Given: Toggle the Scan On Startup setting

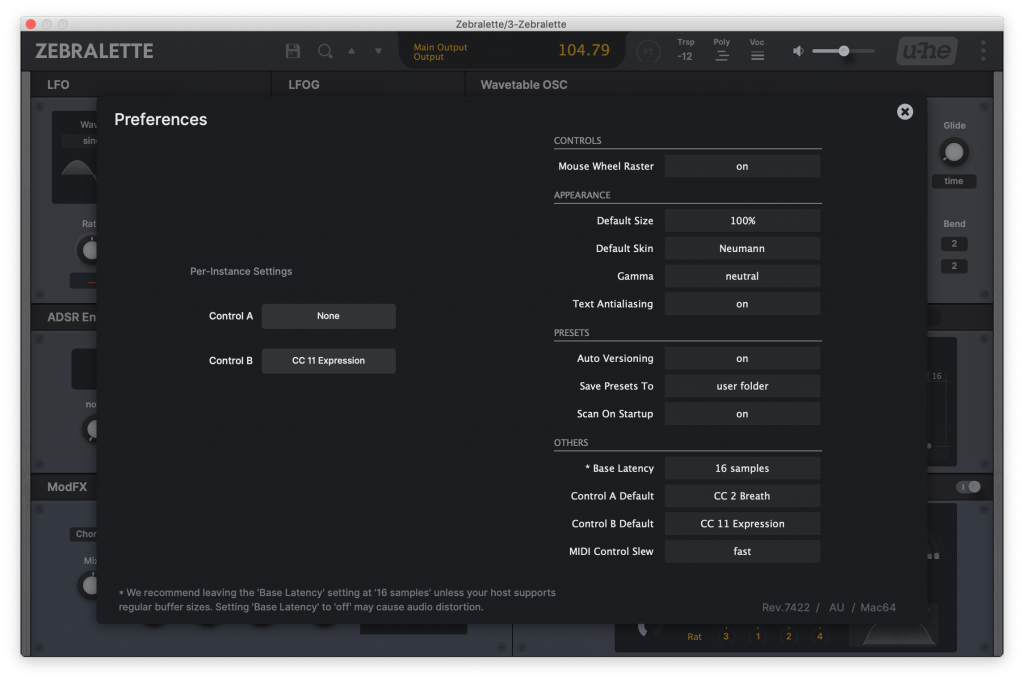Looking at the screenshot, I should pyautogui.click(x=742, y=414).
